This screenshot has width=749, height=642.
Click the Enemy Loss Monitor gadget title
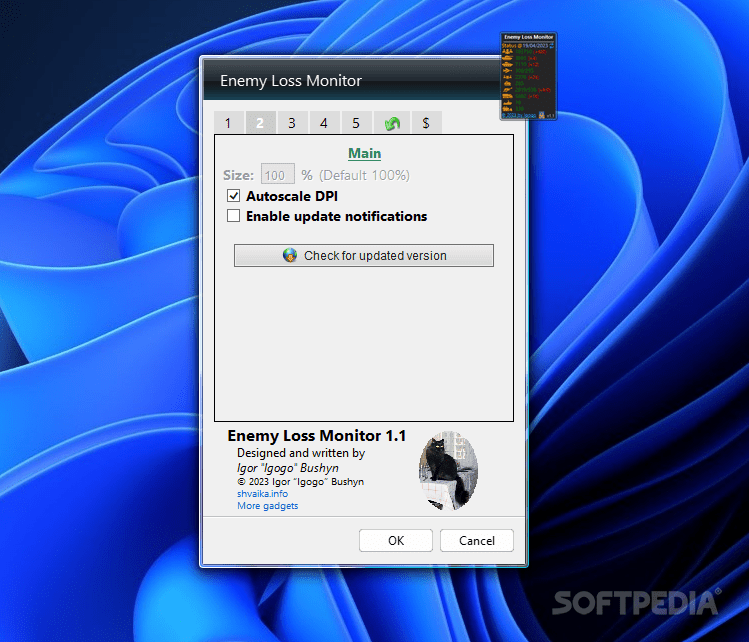point(528,37)
